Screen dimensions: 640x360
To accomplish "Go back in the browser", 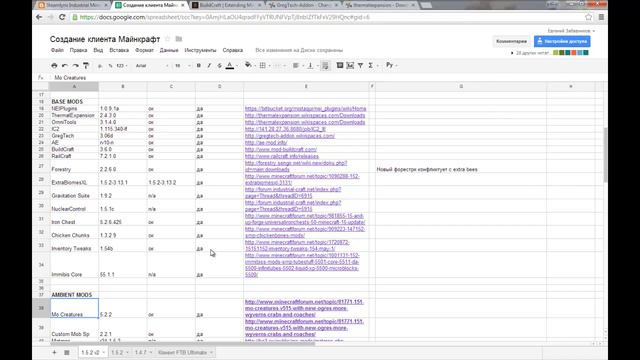I will pos(39,17).
